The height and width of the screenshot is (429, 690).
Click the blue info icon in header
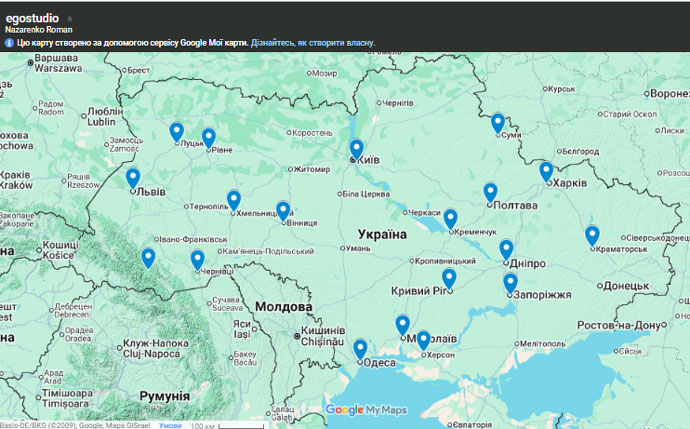(10, 43)
